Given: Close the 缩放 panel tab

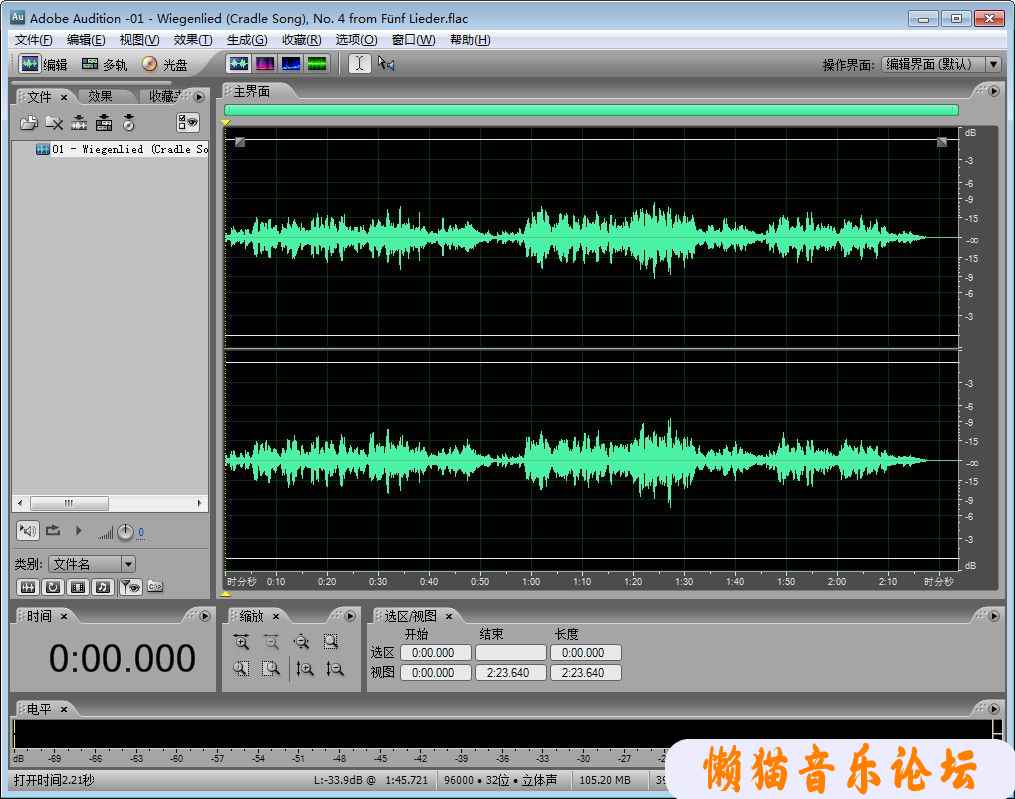Looking at the screenshot, I should tap(276, 616).
